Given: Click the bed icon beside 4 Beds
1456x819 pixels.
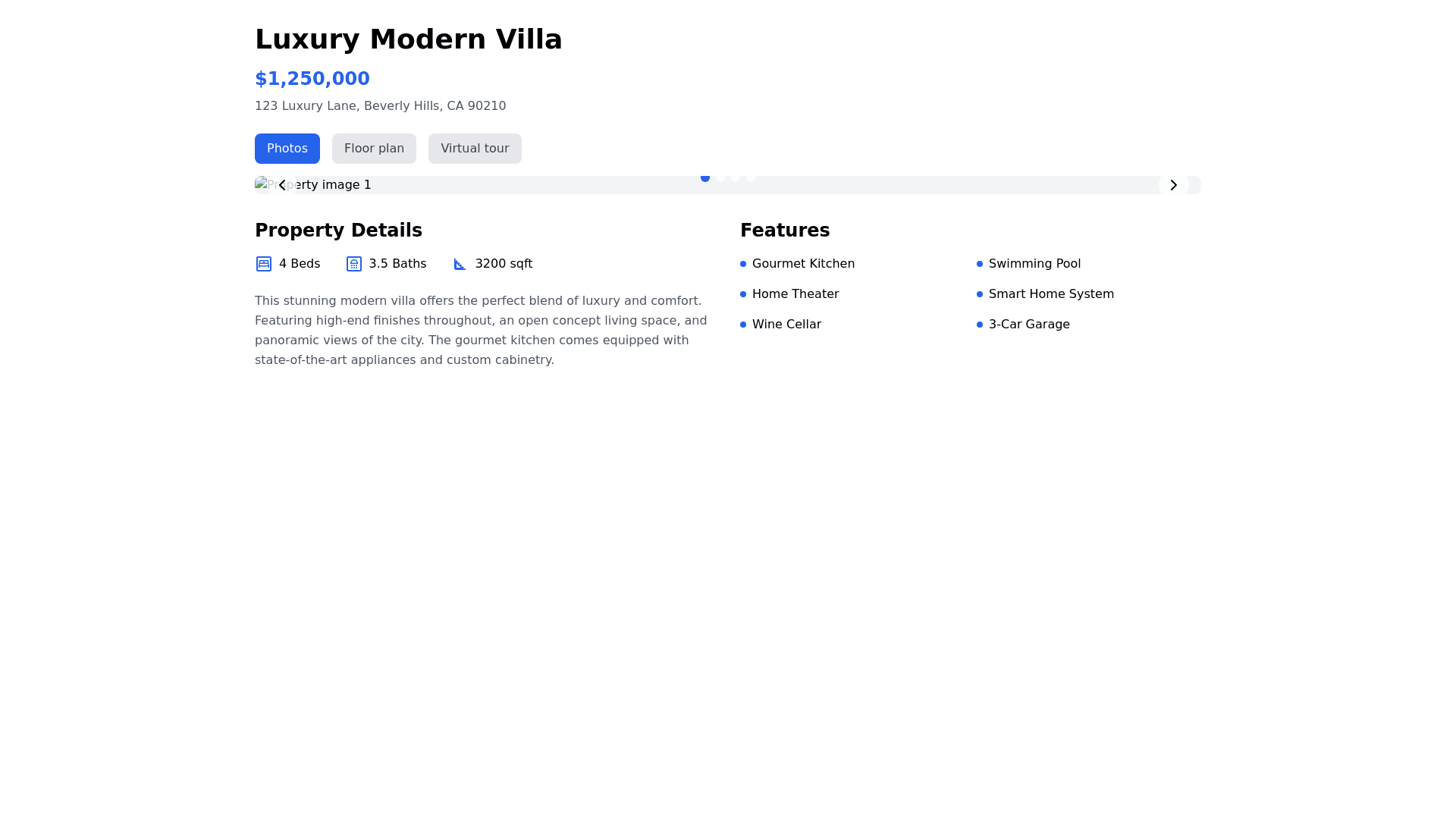Looking at the screenshot, I should 264,264.
